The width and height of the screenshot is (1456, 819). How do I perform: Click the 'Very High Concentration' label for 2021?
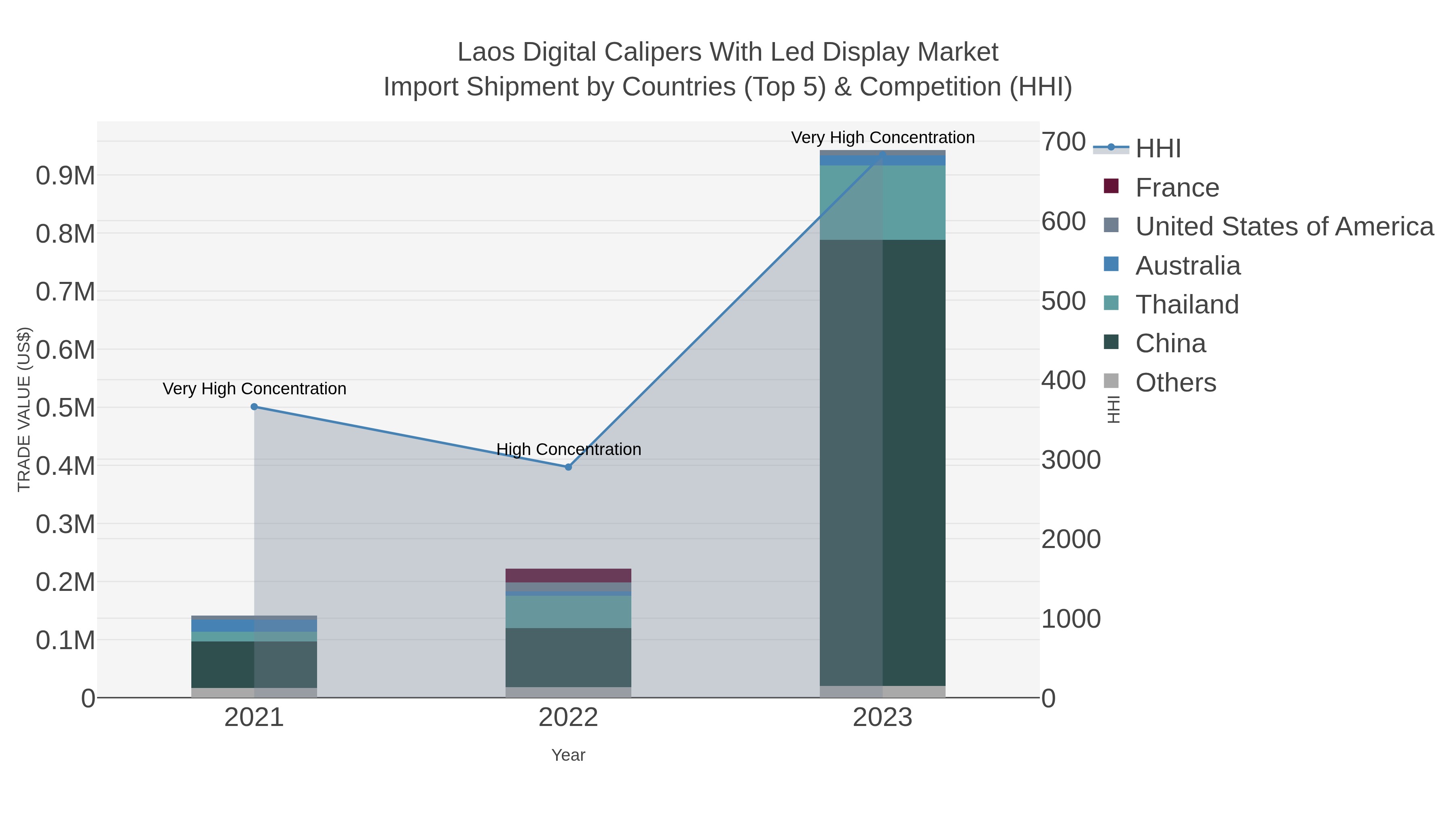(x=254, y=389)
